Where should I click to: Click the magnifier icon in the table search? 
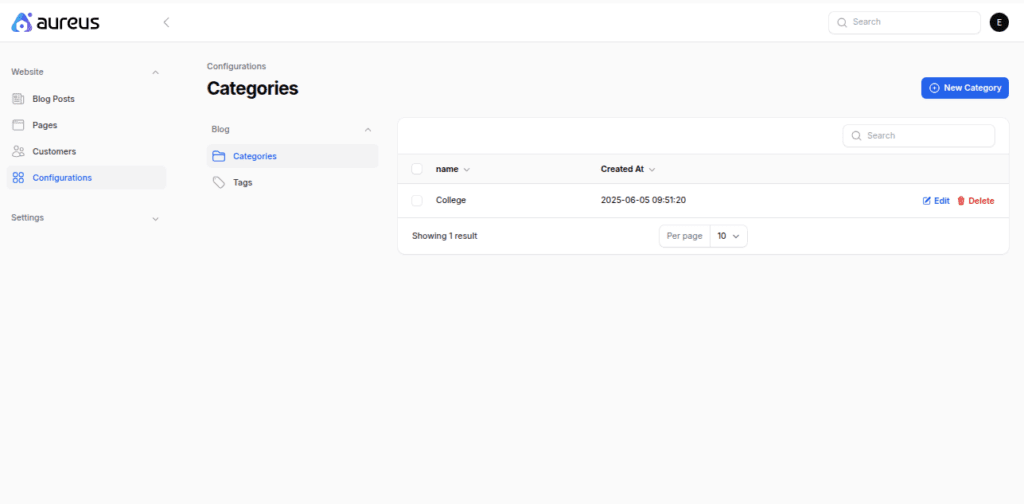(856, 136)
